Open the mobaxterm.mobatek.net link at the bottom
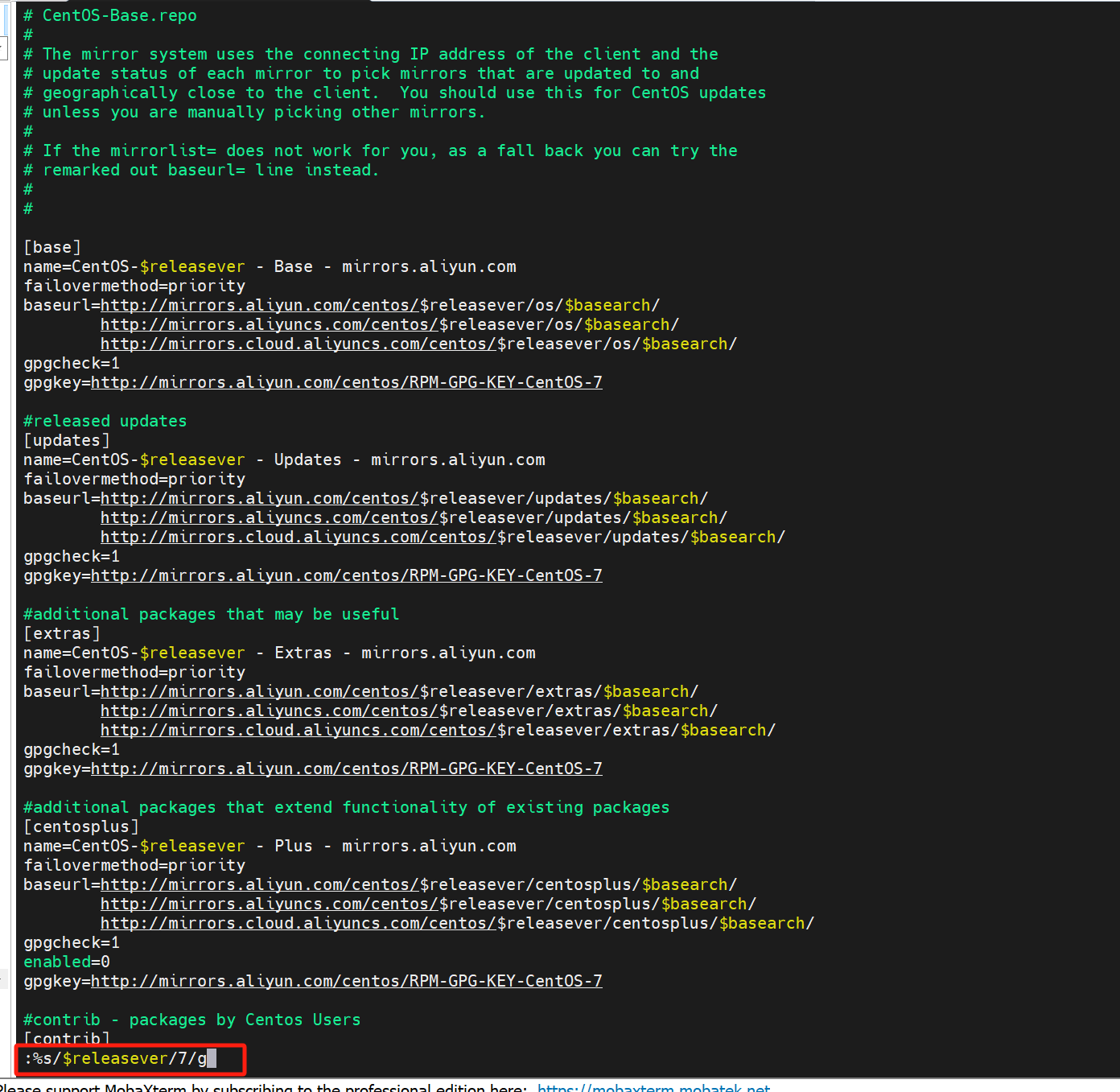 tap(653, 1087)
